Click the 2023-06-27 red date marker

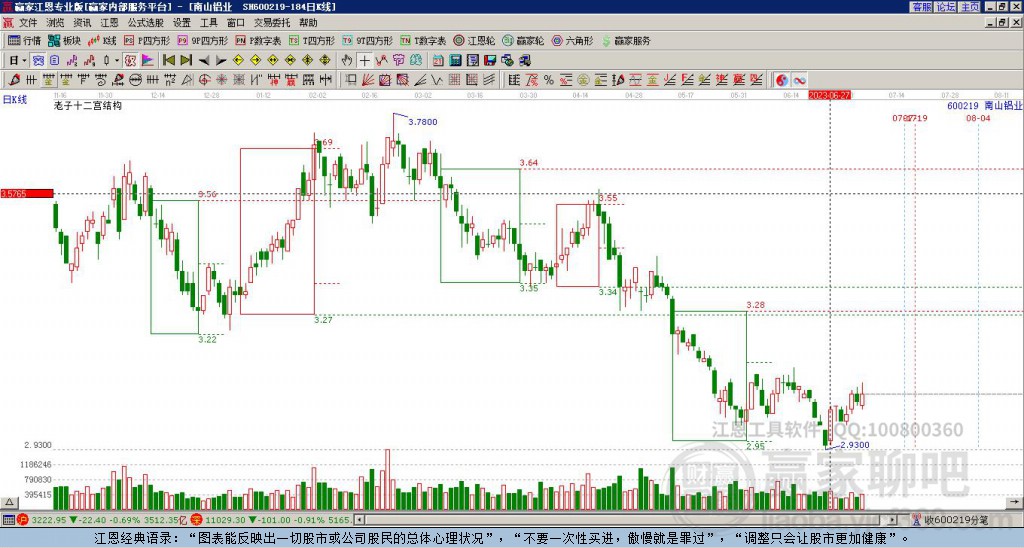point(829,95)
